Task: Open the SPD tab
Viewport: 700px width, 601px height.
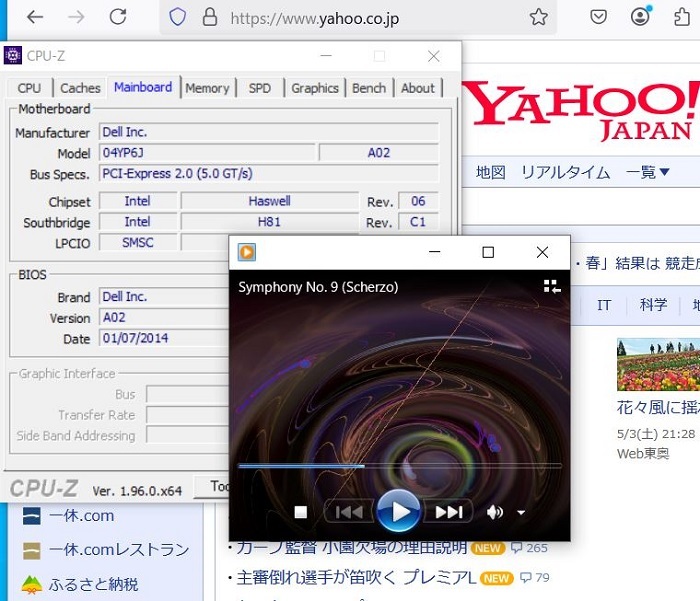Action: pos(260,88)
